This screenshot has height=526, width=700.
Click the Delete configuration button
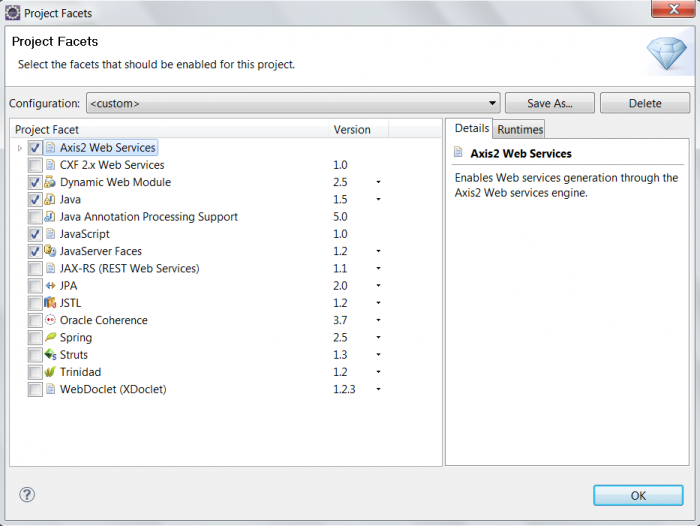(645, 103)
